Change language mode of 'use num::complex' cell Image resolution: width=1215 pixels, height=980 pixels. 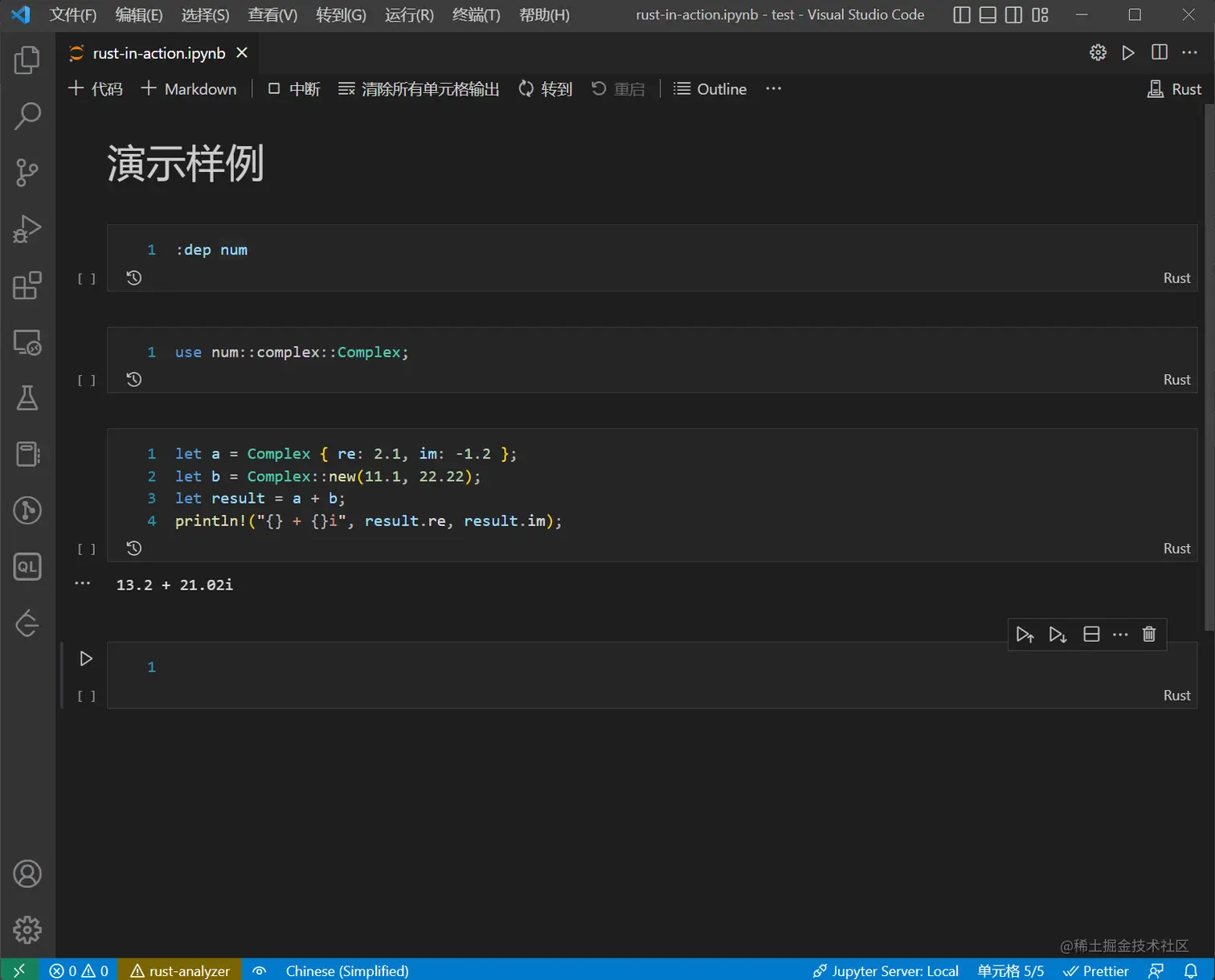pos(1176,379)
